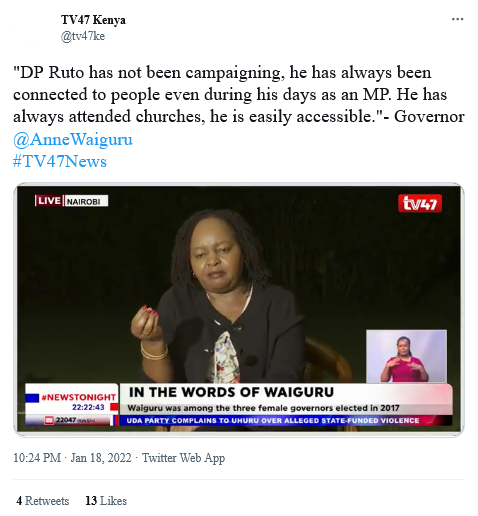This screenshot has height=516, width=478.
Task: View the 13 Likes list
Action: pyautogui.click(x=106, y=501)
